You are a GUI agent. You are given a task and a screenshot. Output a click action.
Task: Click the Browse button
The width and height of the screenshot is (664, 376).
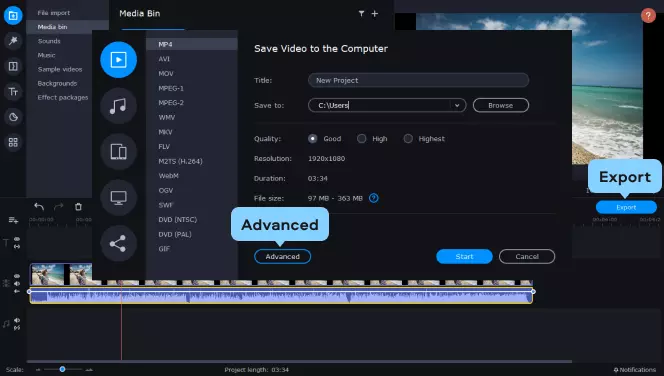(501, 105)
